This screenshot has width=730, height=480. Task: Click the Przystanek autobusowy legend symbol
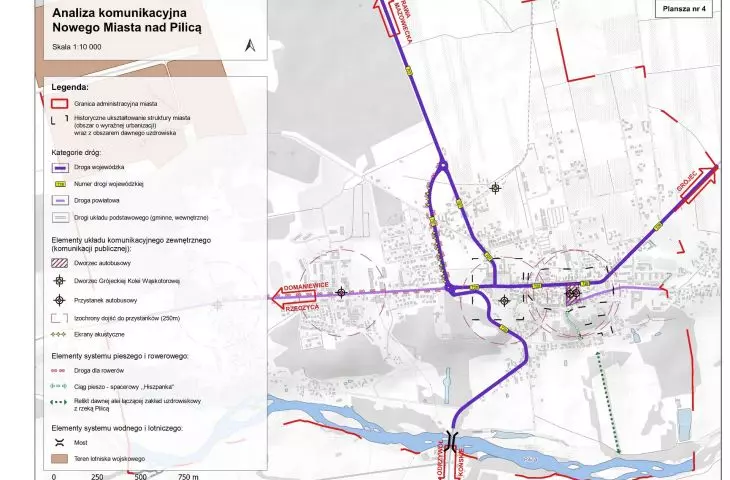coord(59,300)
